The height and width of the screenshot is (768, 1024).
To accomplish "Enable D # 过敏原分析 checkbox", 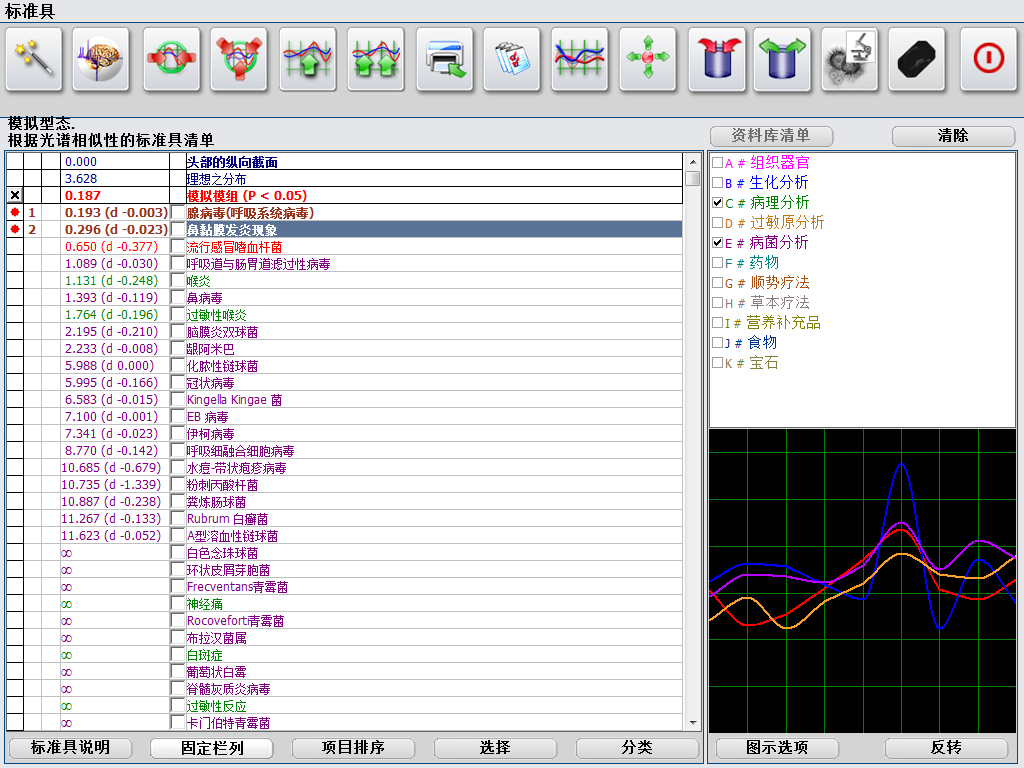I will click(718, 223).
